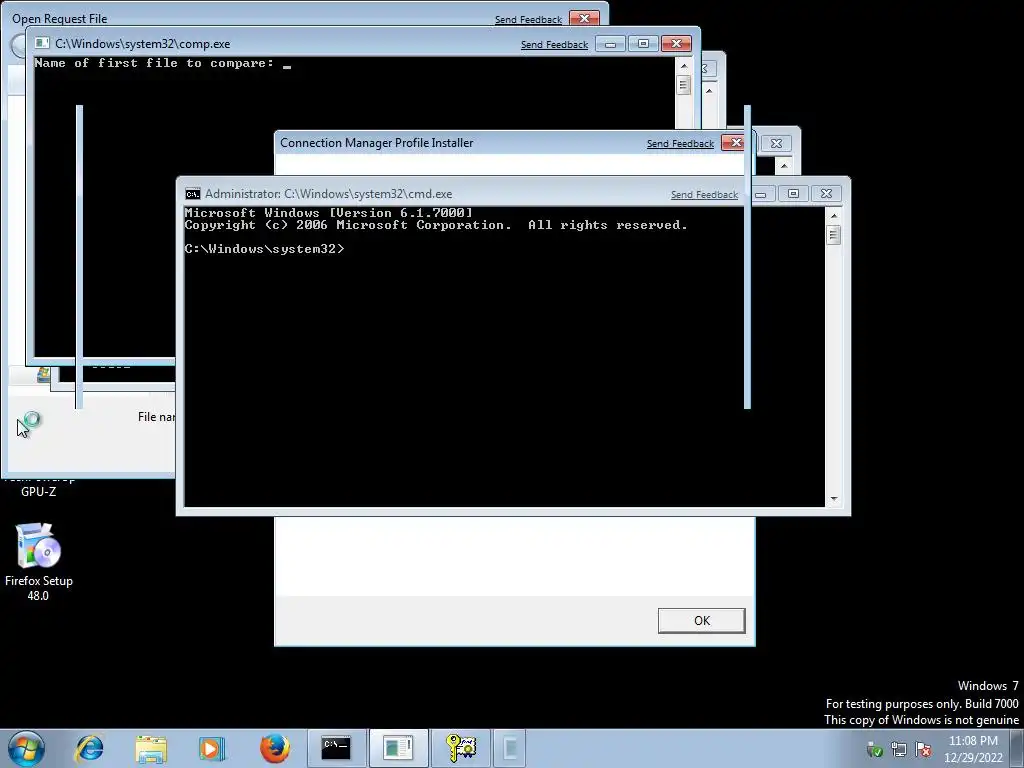Click the date 12/29/2022 in tray
This screenshot has height=768, width=1024.
click(973, 758)
